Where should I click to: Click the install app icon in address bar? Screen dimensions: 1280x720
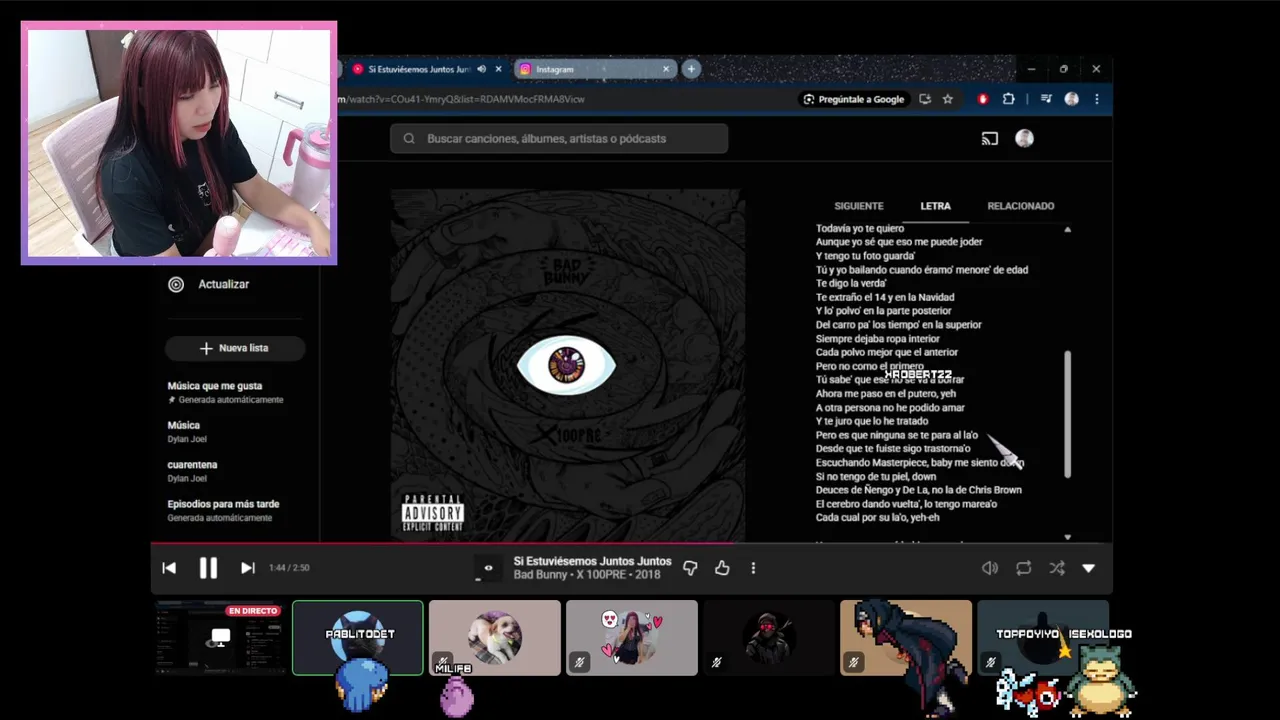tap(925, 99)
